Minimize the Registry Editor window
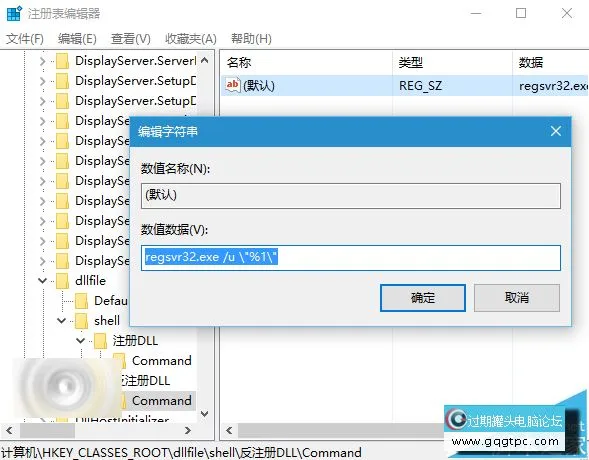The height and width of the screenshot is (460, 589). [476, 14]
